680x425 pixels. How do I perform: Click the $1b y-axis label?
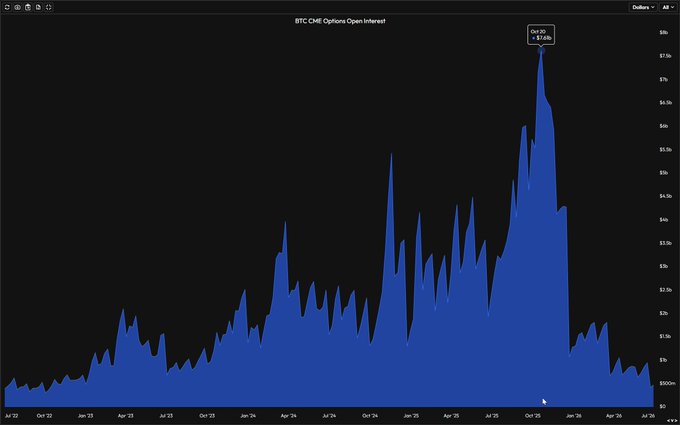tap(665, 360)
